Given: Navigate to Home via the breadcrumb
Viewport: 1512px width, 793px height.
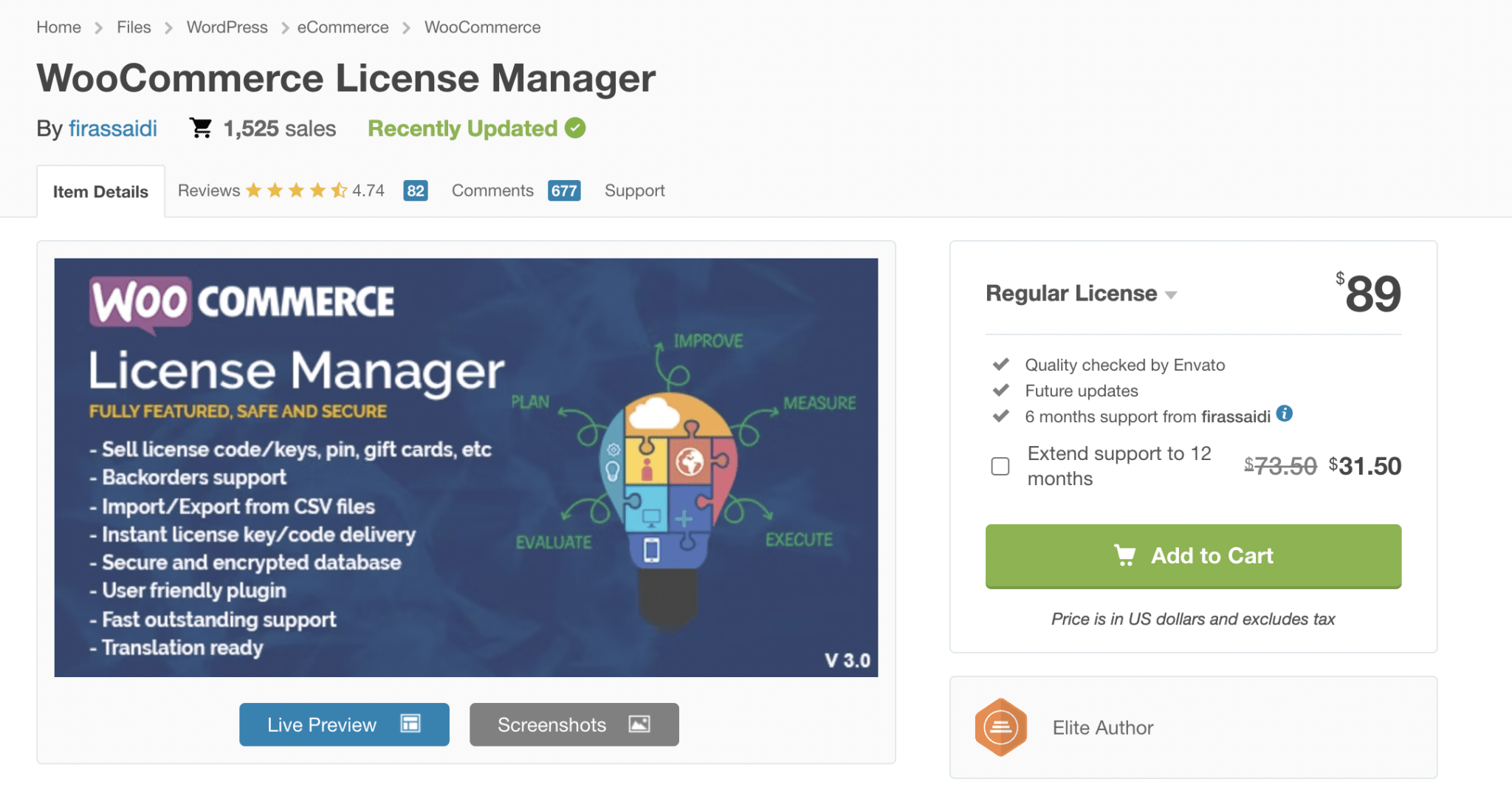Looking at the screenshot, I should point(58,27).
